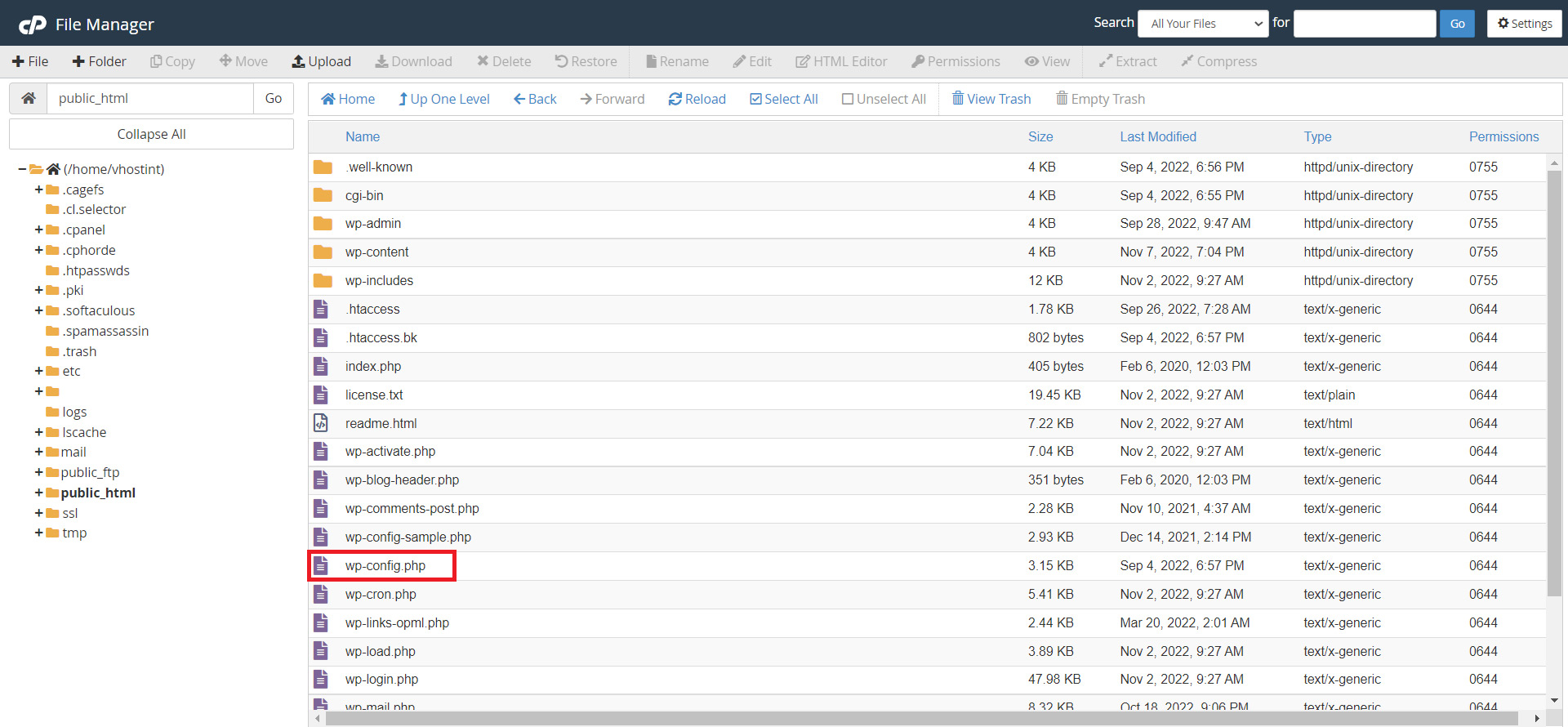Click the blue search Go button

click(1457, 24)
